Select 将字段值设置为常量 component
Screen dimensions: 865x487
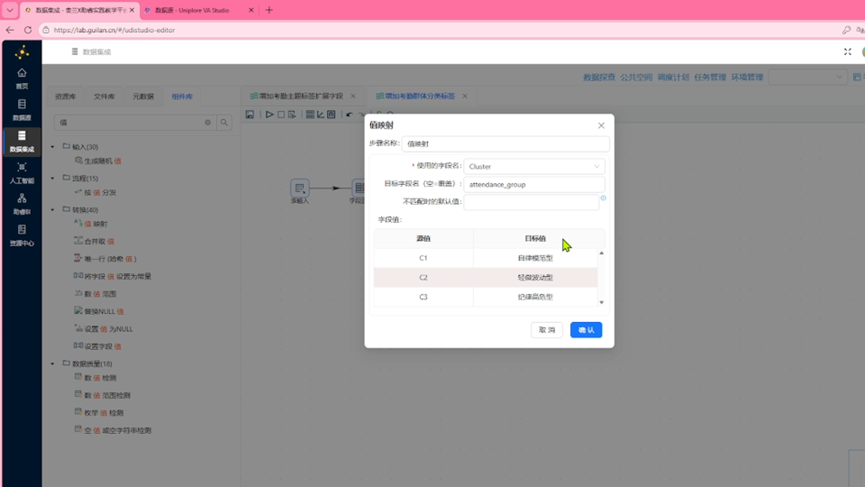(x=113, y=276)
